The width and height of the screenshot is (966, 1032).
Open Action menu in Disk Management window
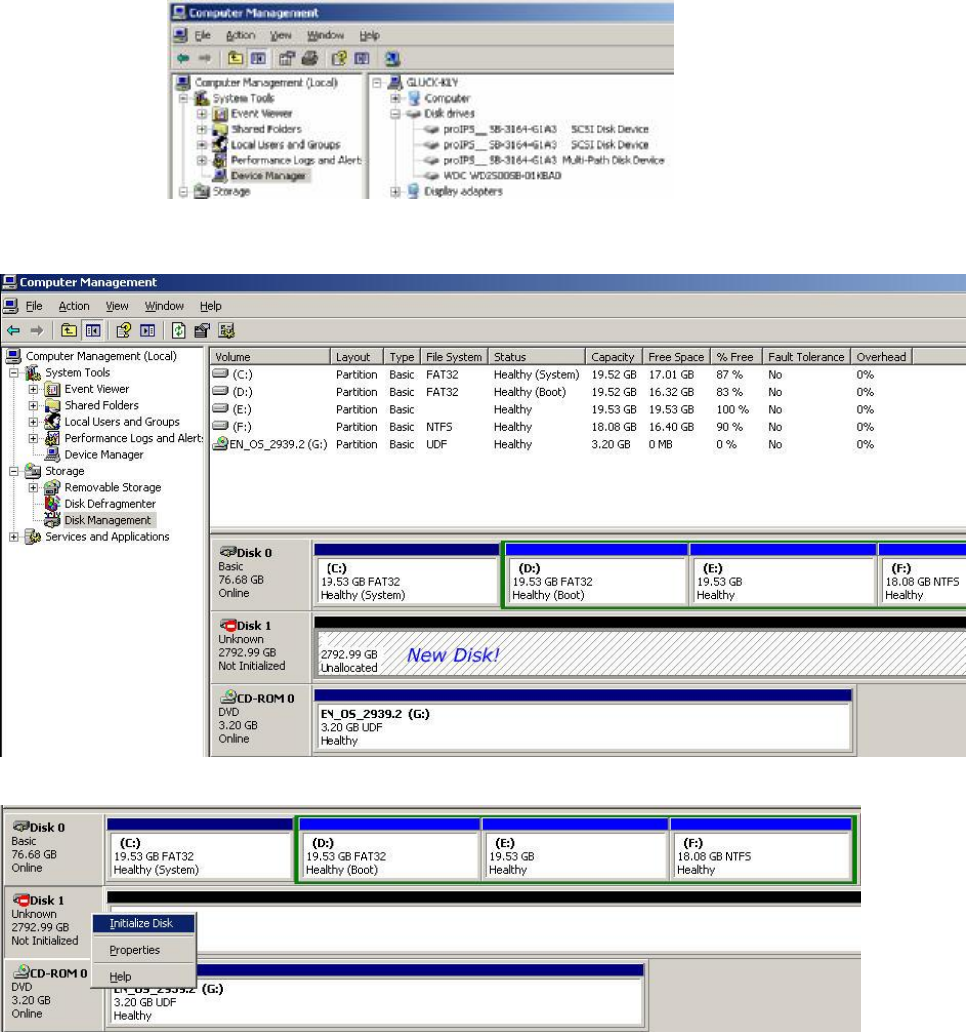74,306
